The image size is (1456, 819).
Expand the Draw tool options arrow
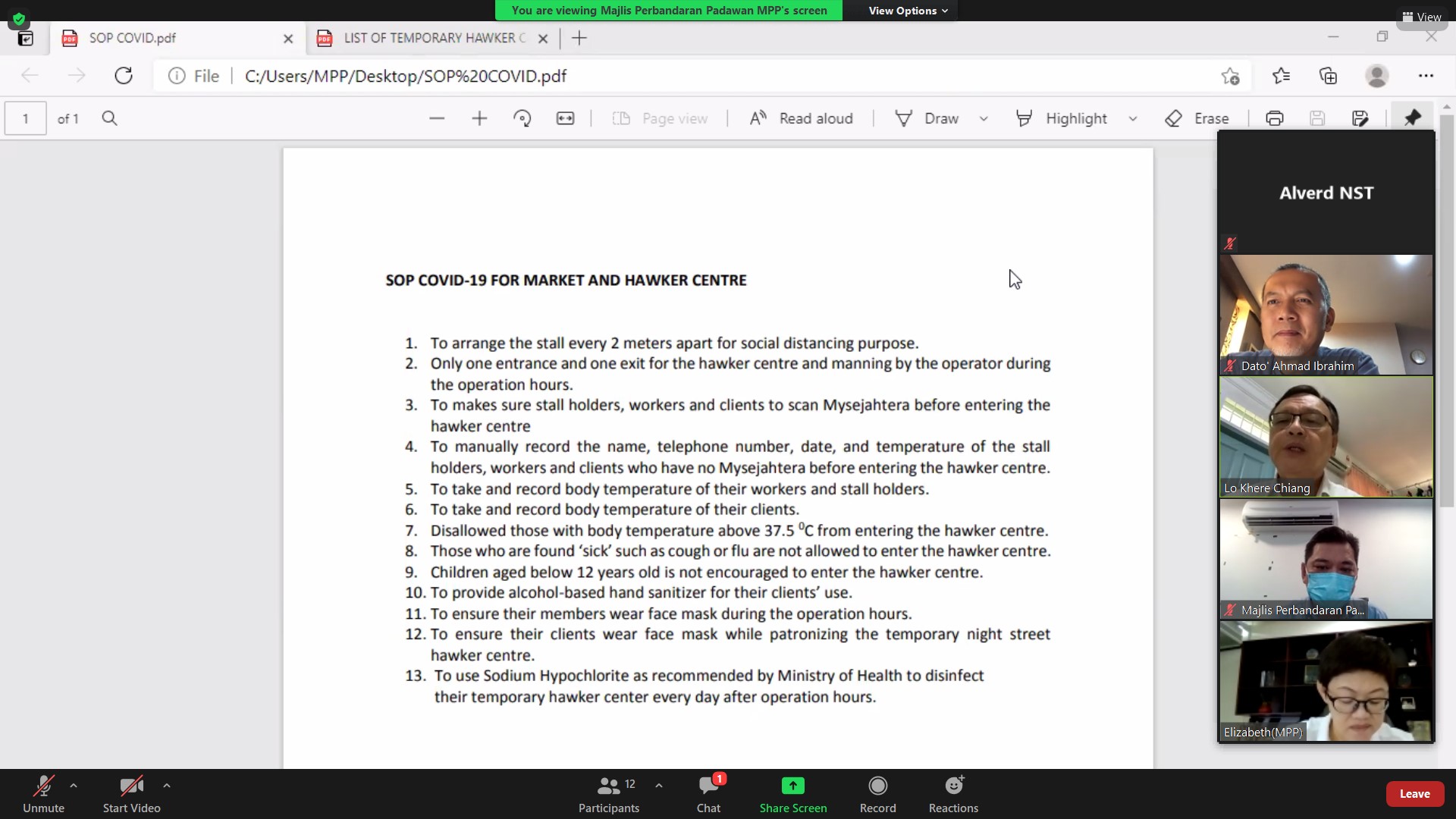click(984, 118)
